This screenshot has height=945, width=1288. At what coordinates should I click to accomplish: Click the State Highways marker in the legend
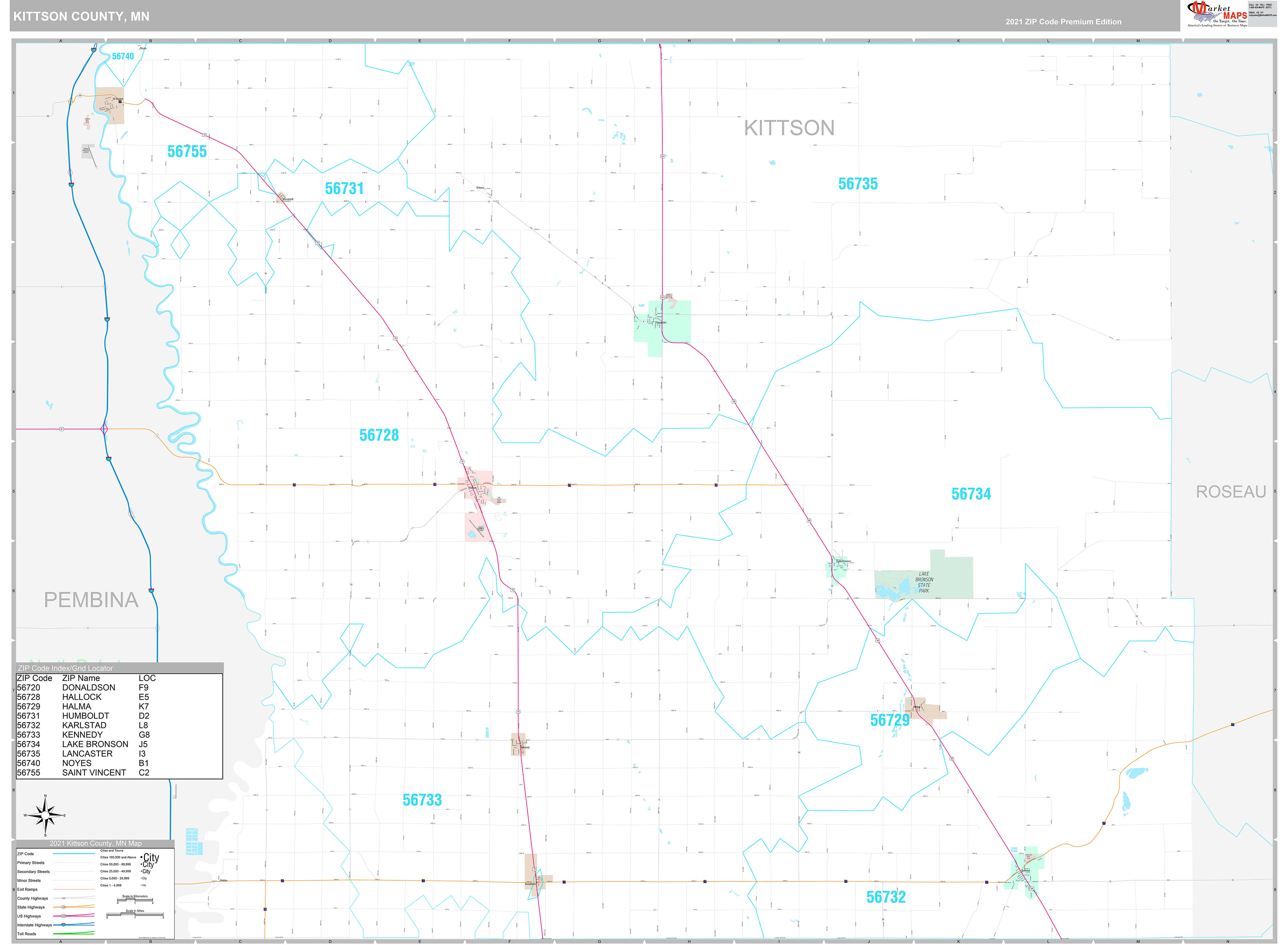click(64, 907)
